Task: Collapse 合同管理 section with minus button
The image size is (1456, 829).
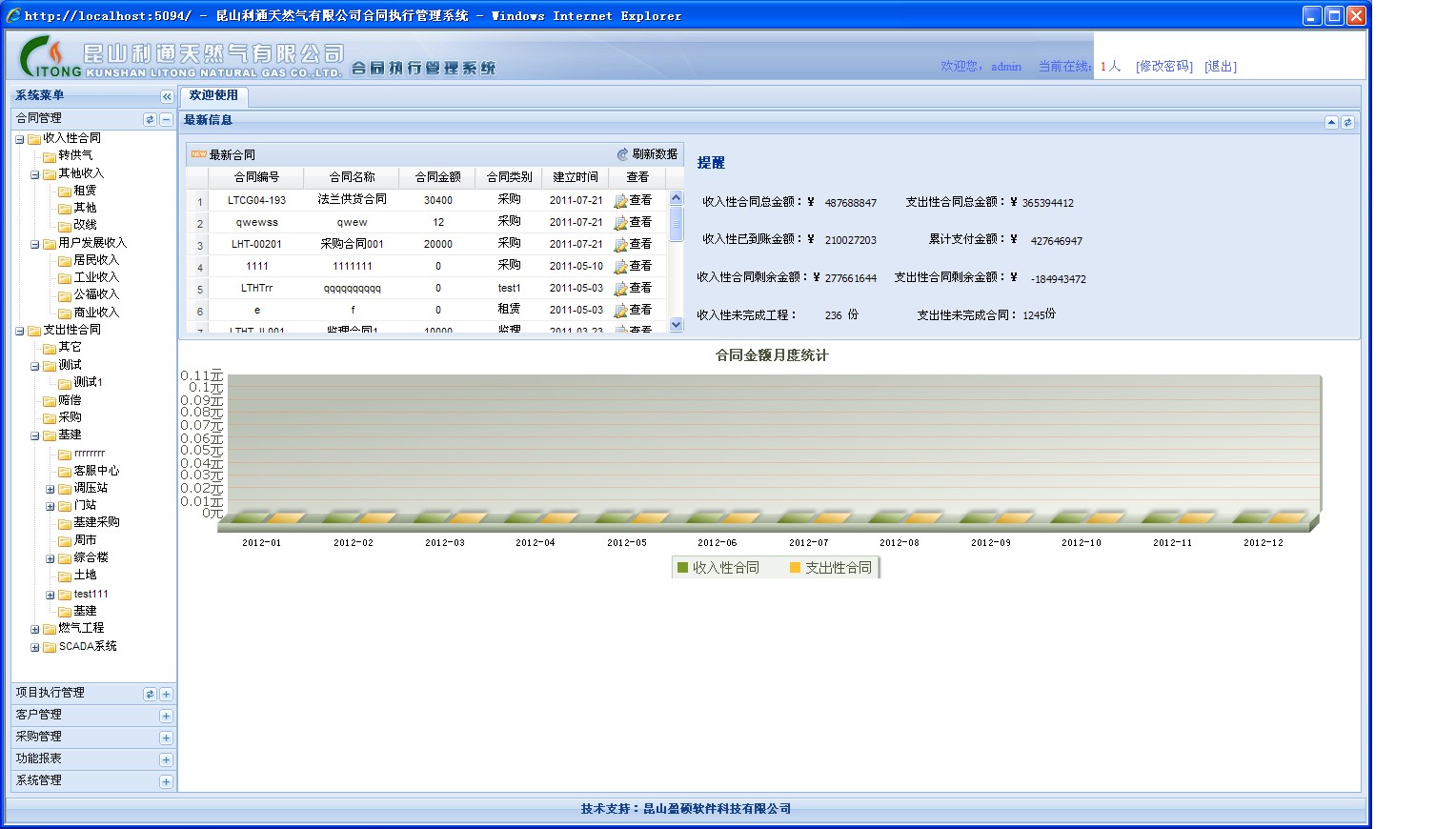Action: click(x=166, y=119)
